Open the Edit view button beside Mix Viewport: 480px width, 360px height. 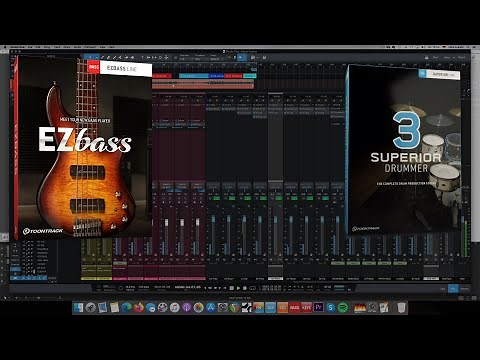click(443, 289)
